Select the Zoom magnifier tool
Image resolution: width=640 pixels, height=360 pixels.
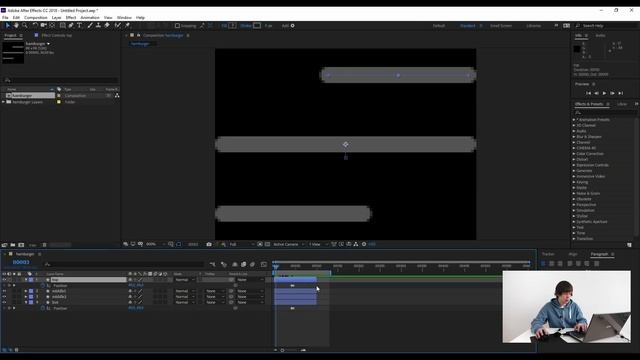(24, 25)
